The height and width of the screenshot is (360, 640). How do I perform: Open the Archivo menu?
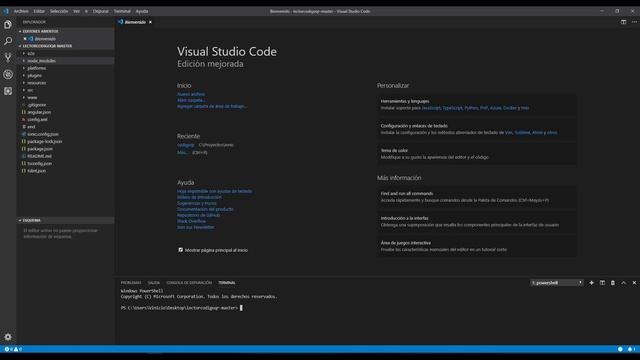[21, 11]
